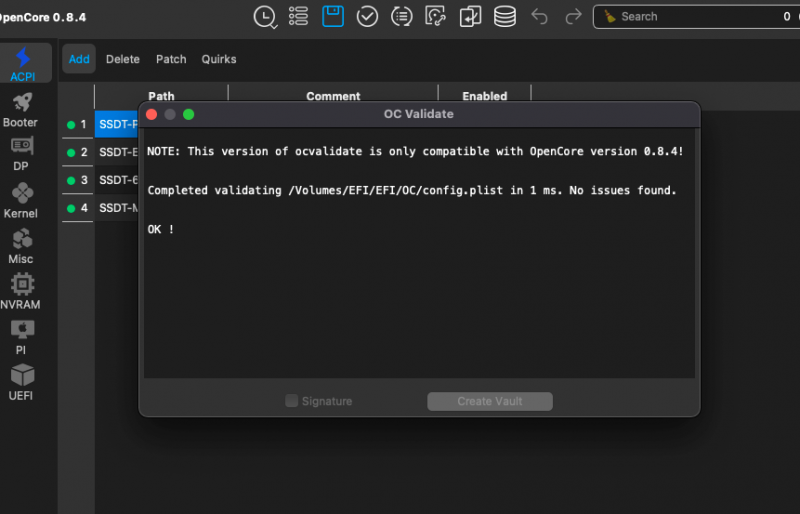Click the 'No issues found' validation line
The width and height of the screenshot is (800, 514).
point(412,190)
